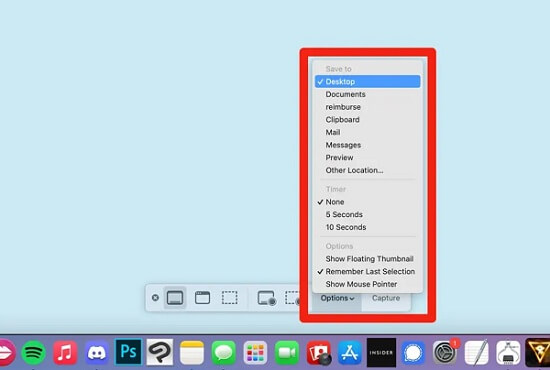Viewport: 550px width, 370px height.
Task: Open FaceTime from the Dock
Action: pyautogui.click(x=287, y=352)
